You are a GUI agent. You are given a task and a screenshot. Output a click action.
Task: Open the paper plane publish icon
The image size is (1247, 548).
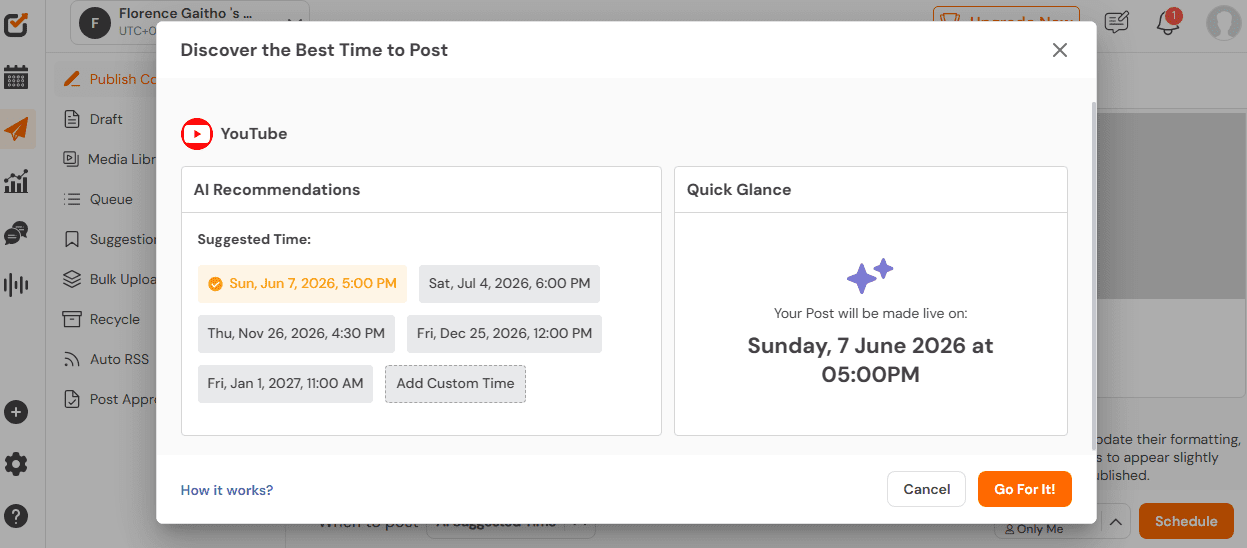click(17, 129)
